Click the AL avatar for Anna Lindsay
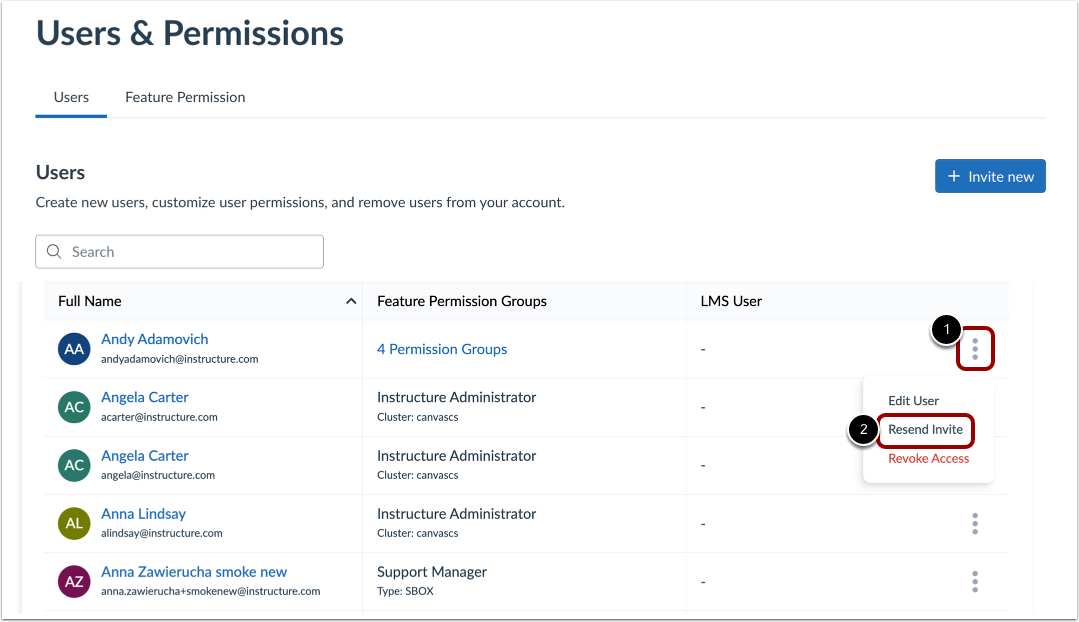This screenshot has height=622, width=1079. click(75, 523)
